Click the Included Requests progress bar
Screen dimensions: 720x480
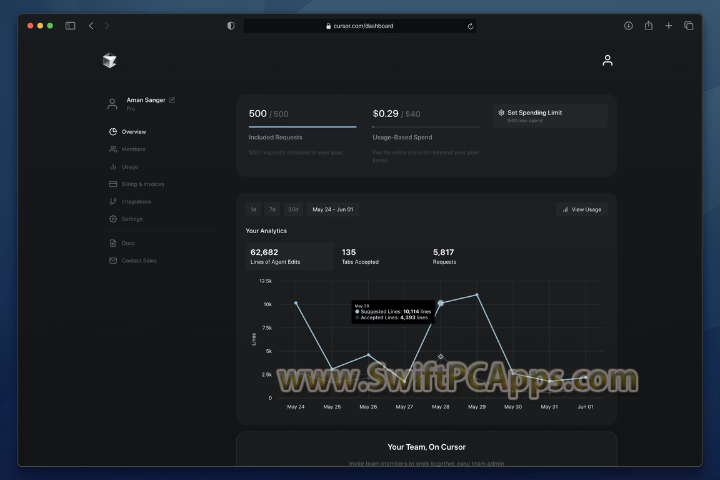303,126
